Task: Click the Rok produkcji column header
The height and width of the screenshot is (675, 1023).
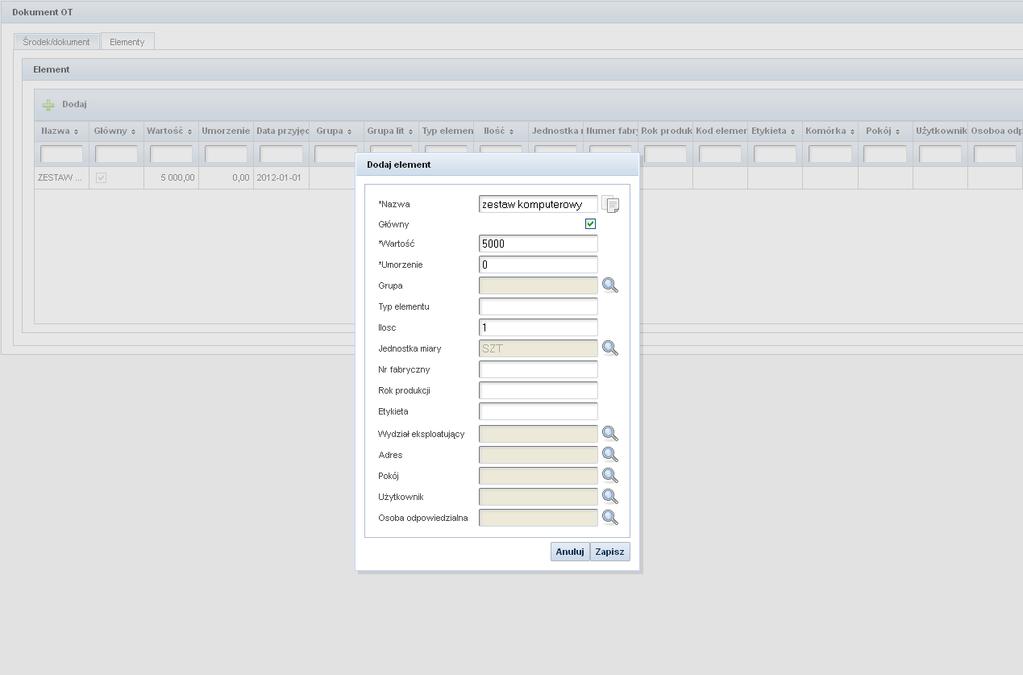Action: tap(665, 131)
